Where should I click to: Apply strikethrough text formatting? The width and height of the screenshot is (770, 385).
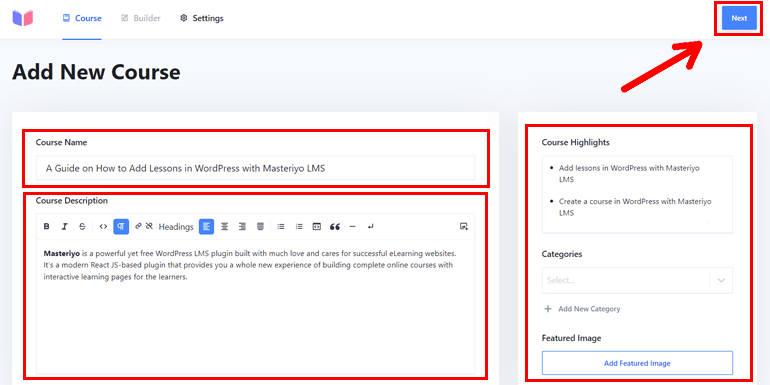(x=82, y=226)
